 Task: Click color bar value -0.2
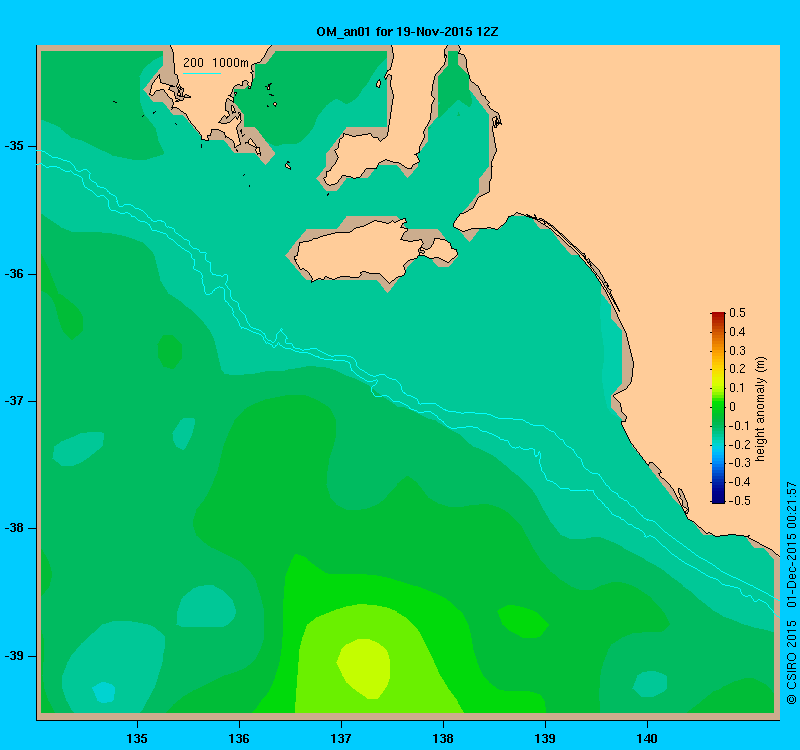point(739,444)
